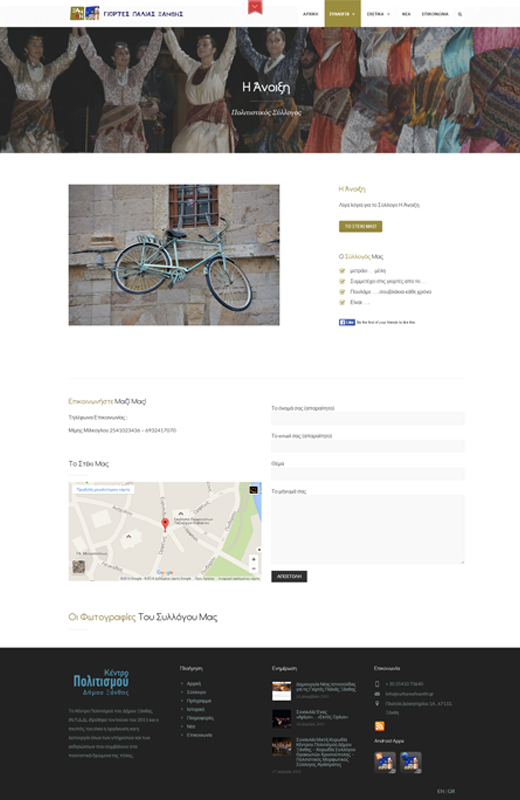Zoom in on the Google map
The width and height of the screenshot is (520, 800).
[x=254, y=559]
